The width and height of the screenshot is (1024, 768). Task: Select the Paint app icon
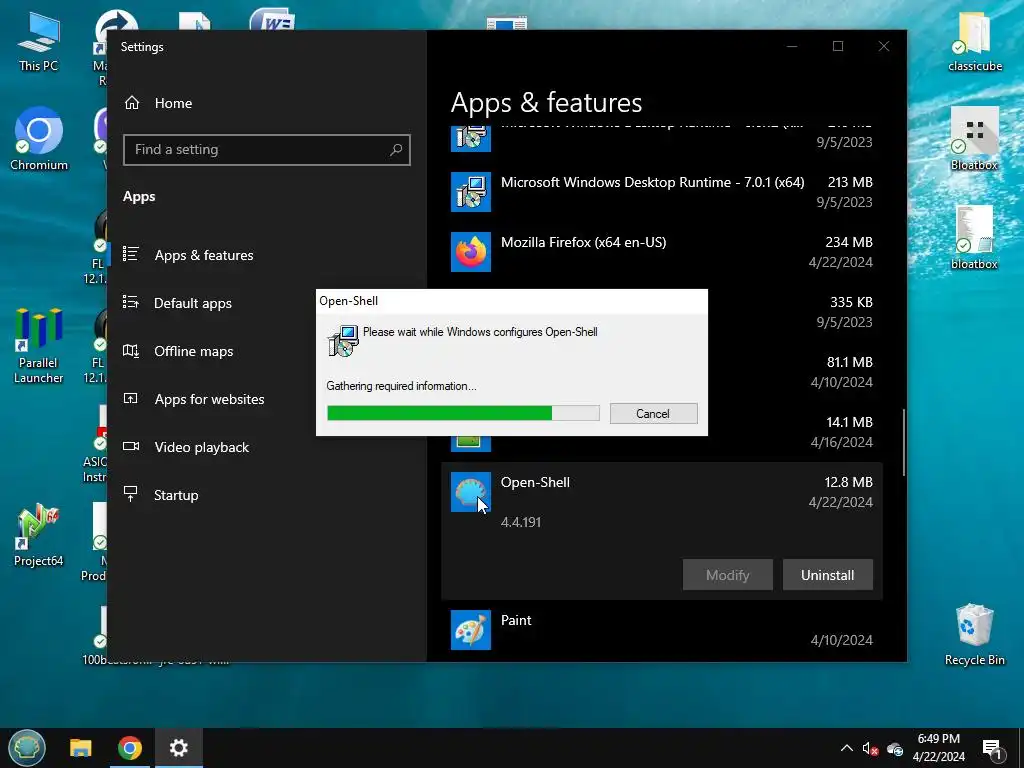(470, 630)
